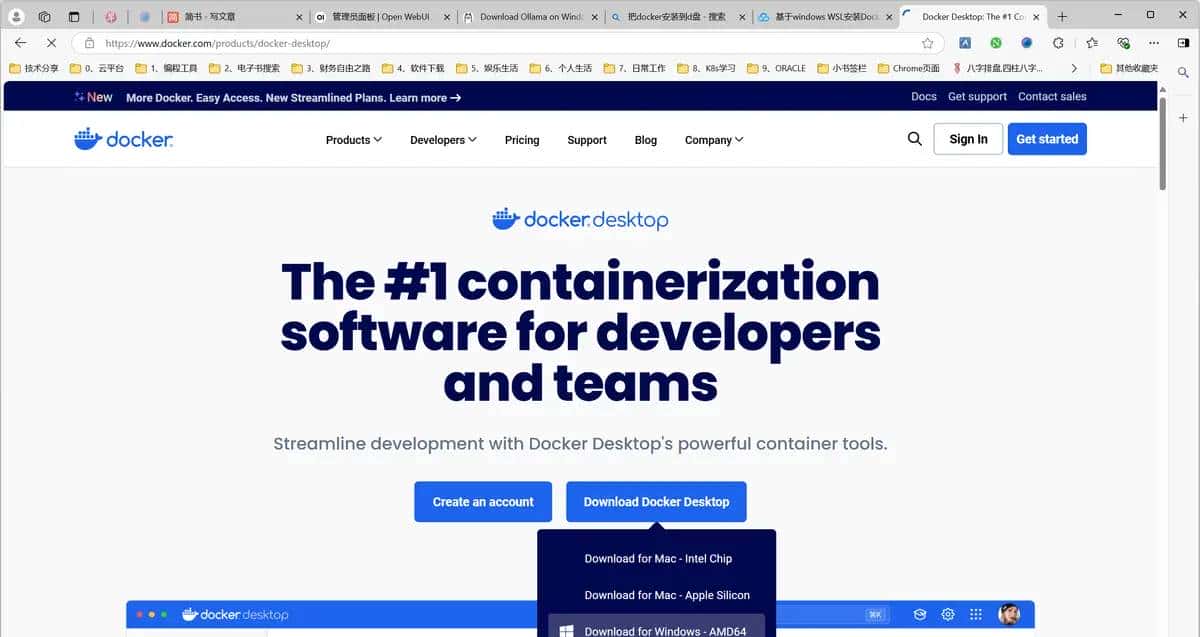1200x637 pixels.
Task: Open the Pricing link in navbar
Action: coord(522,140)
